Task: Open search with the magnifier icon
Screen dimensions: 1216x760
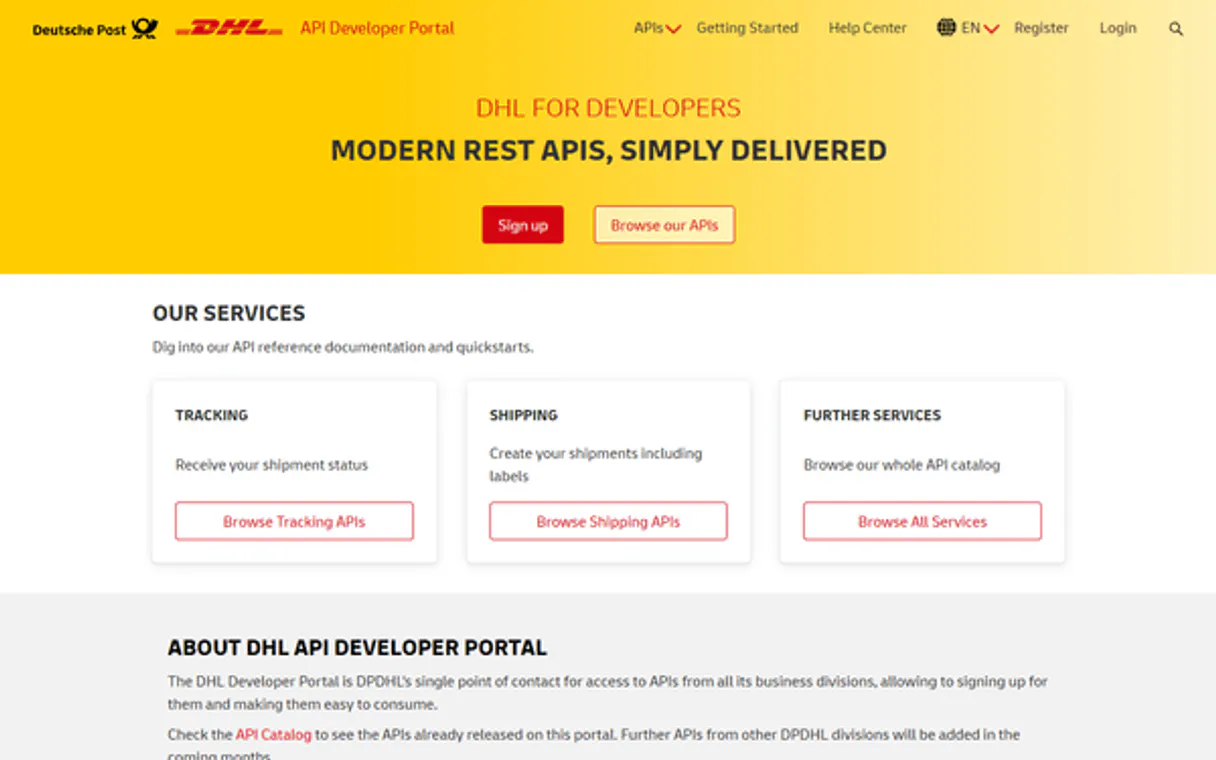Action: tap(1176, 28)
